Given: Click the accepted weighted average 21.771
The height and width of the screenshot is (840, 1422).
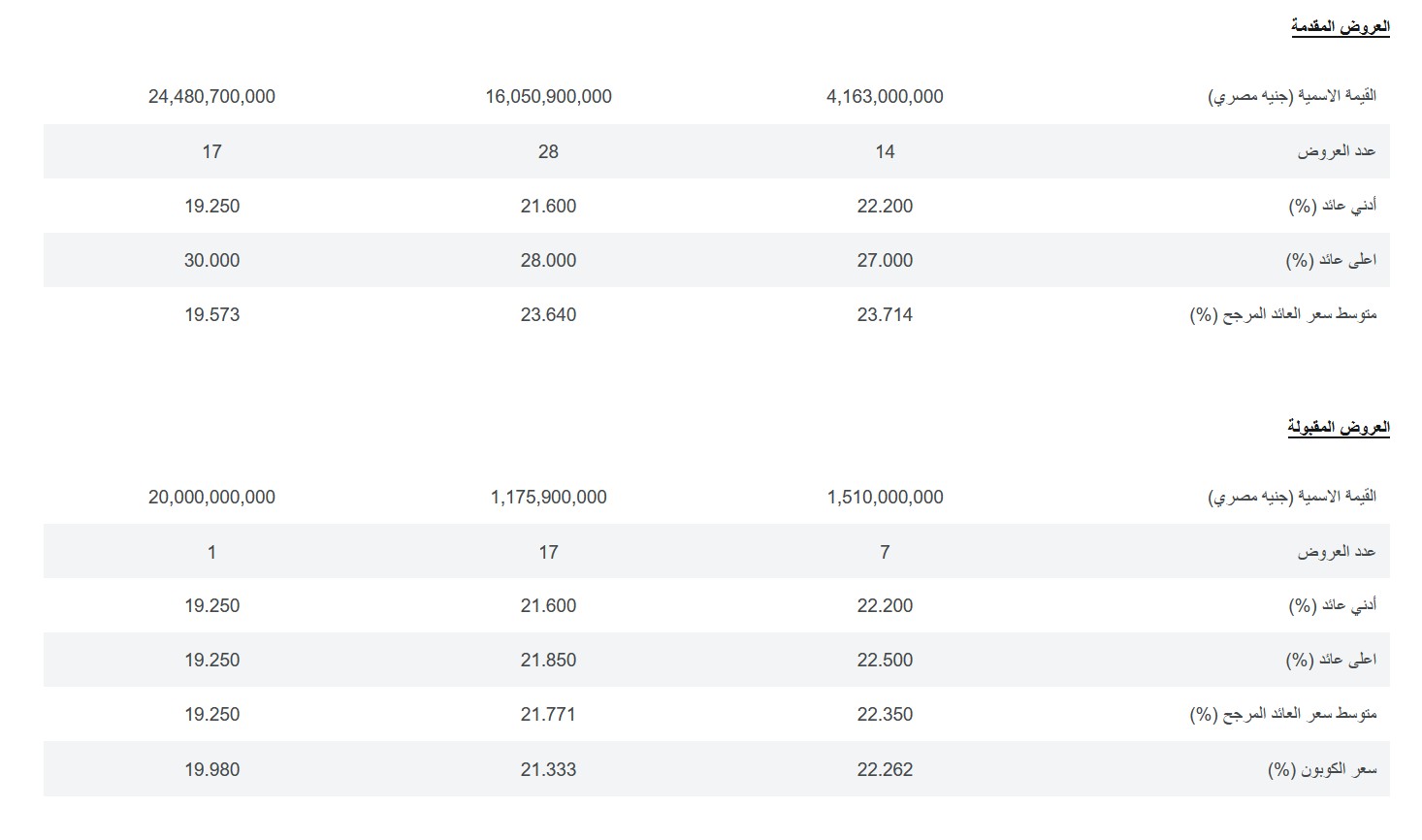Looking at the screenshot, I should tap(548, 714).
